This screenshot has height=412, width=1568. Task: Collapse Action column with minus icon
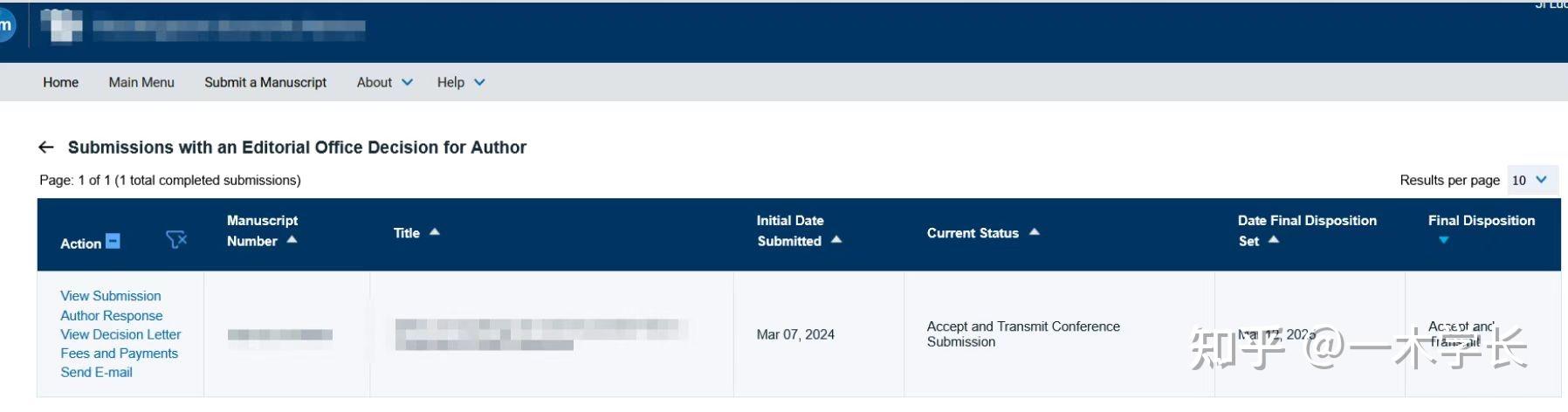click(x=113, y=241)
